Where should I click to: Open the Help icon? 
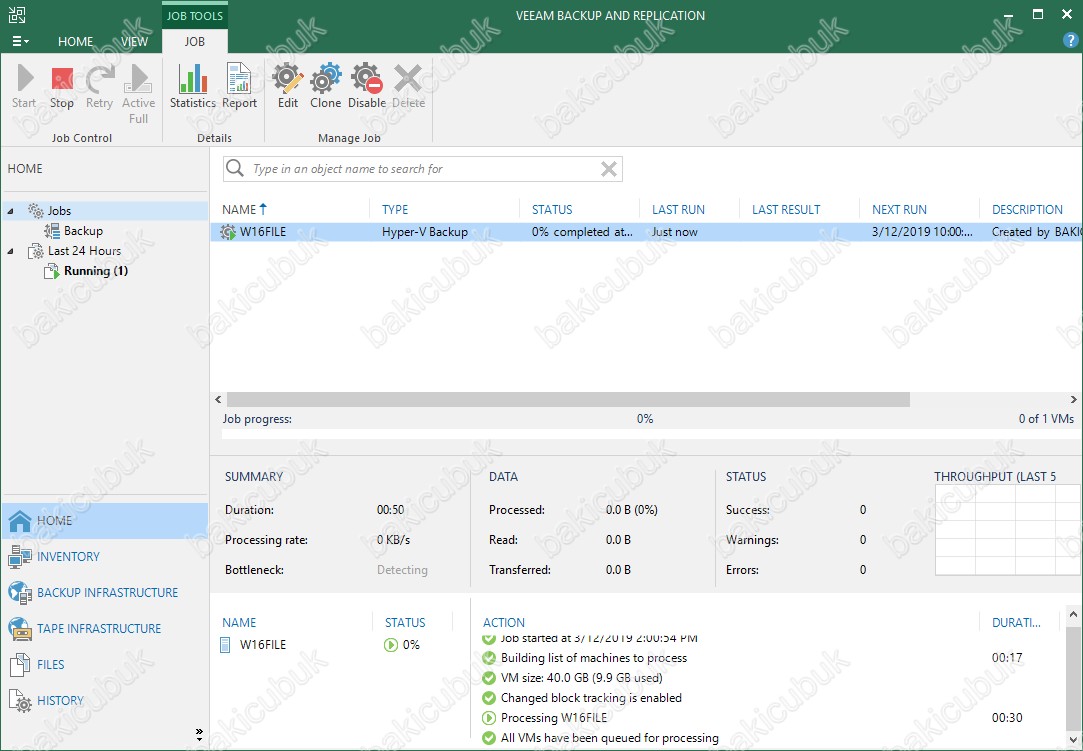coord(1070,41)
